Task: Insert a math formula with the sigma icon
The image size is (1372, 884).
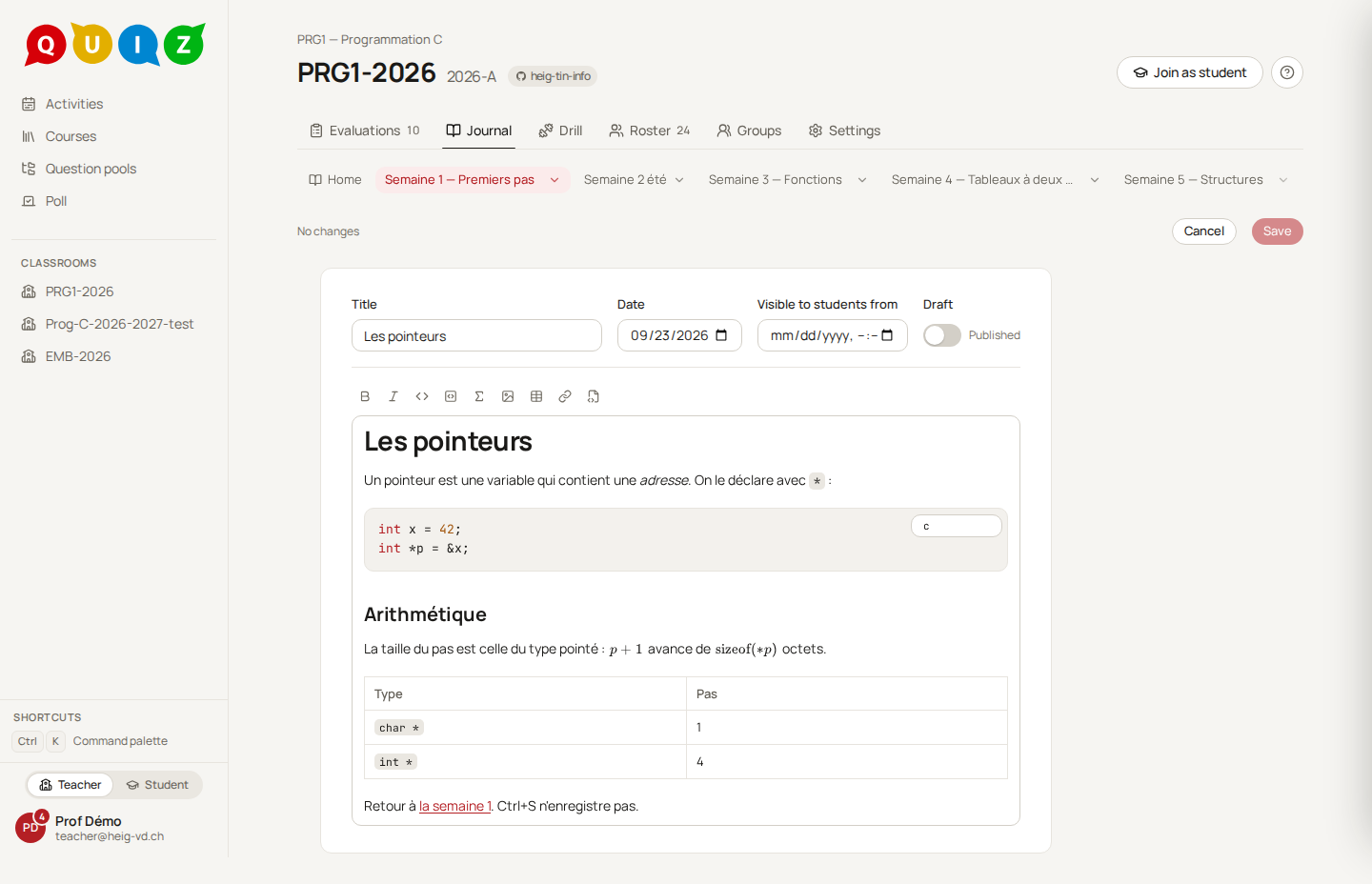Action: 479,396
